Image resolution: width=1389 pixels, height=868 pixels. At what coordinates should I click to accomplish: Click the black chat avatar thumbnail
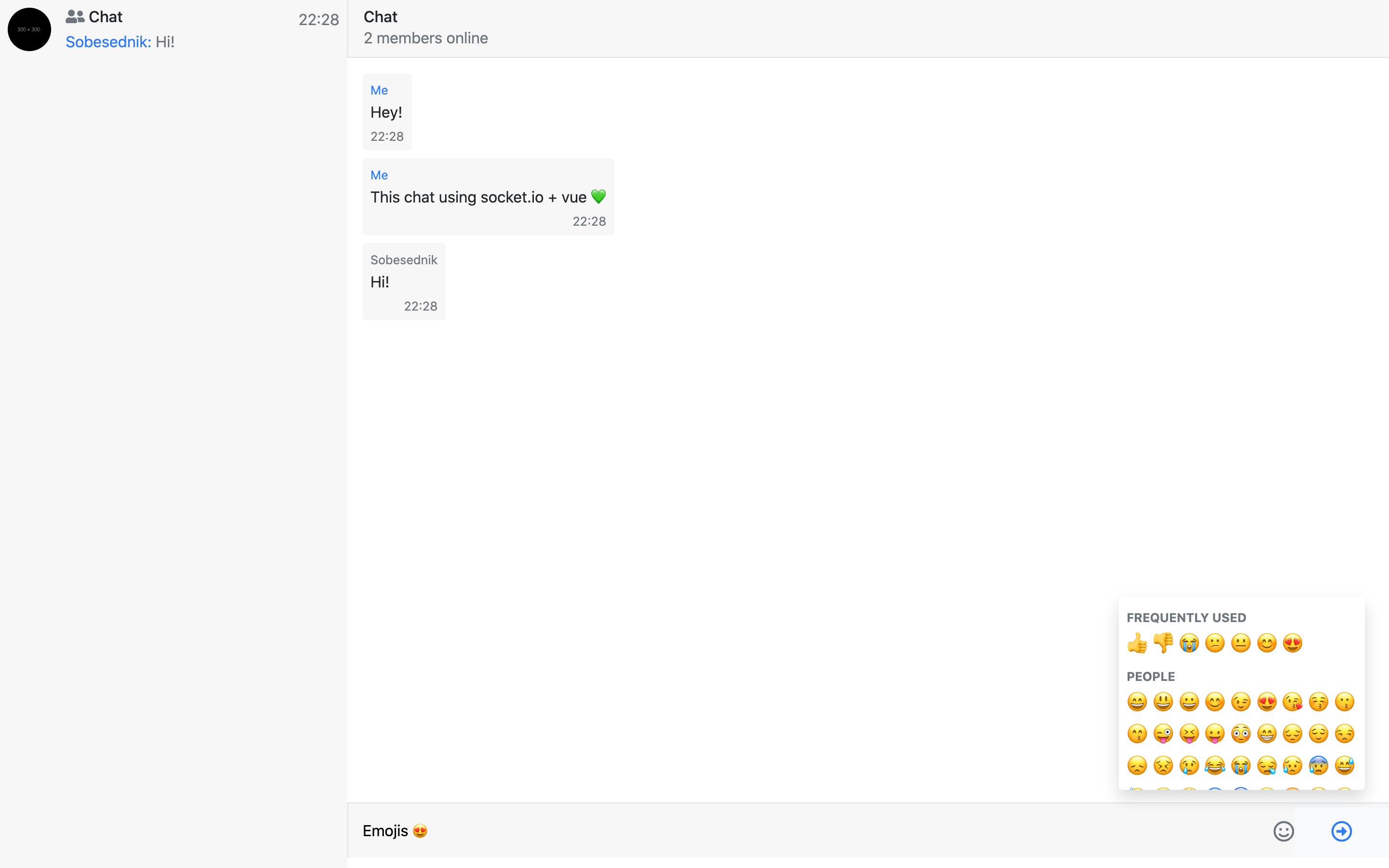pyautogui.click(x=29, y=29)
